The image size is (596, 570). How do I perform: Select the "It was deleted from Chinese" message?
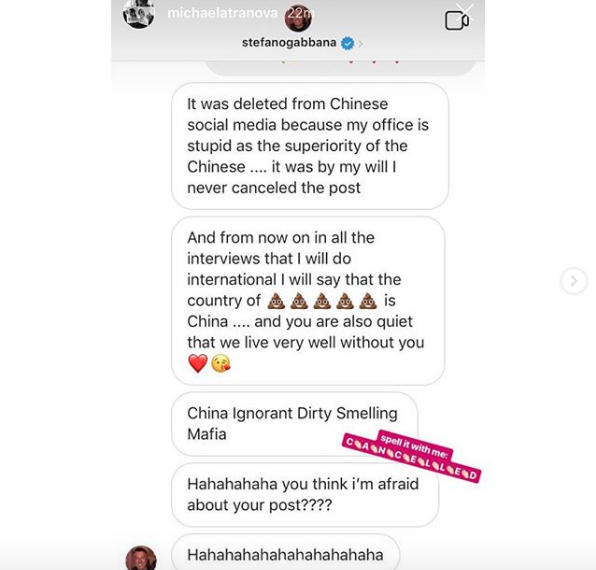click(x=310, y=146)
